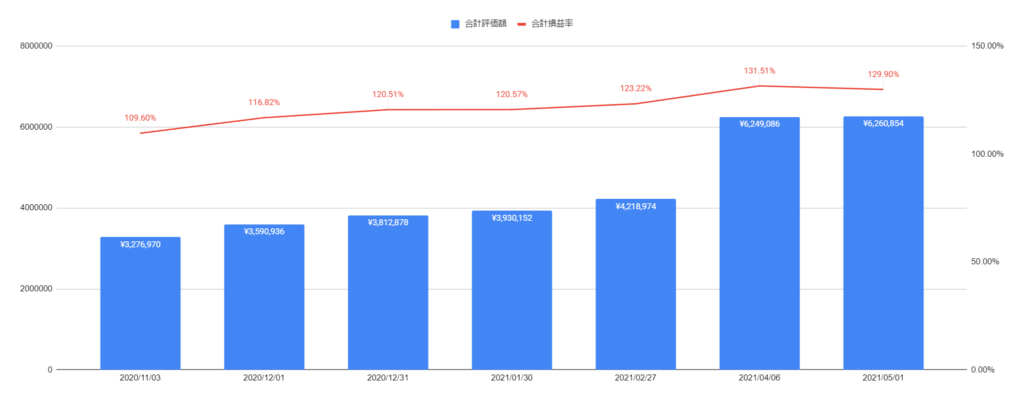Screen dimensions: 1024x402
Task: Click the bar for 2021/01/30
Action: click(x=512, y=290)
